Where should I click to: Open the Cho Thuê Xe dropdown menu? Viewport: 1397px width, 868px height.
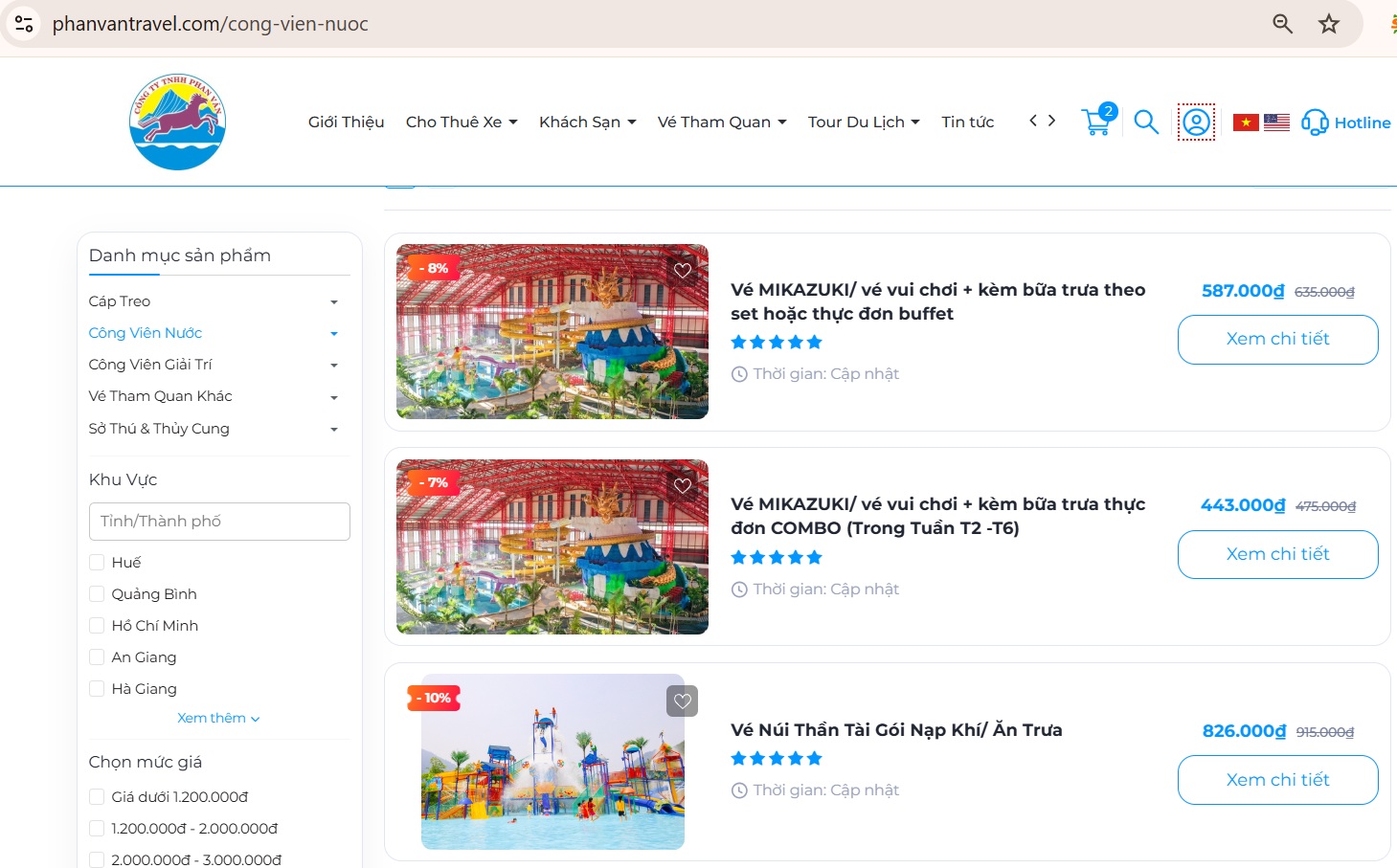pyautogui.click(x=462, y=122)
